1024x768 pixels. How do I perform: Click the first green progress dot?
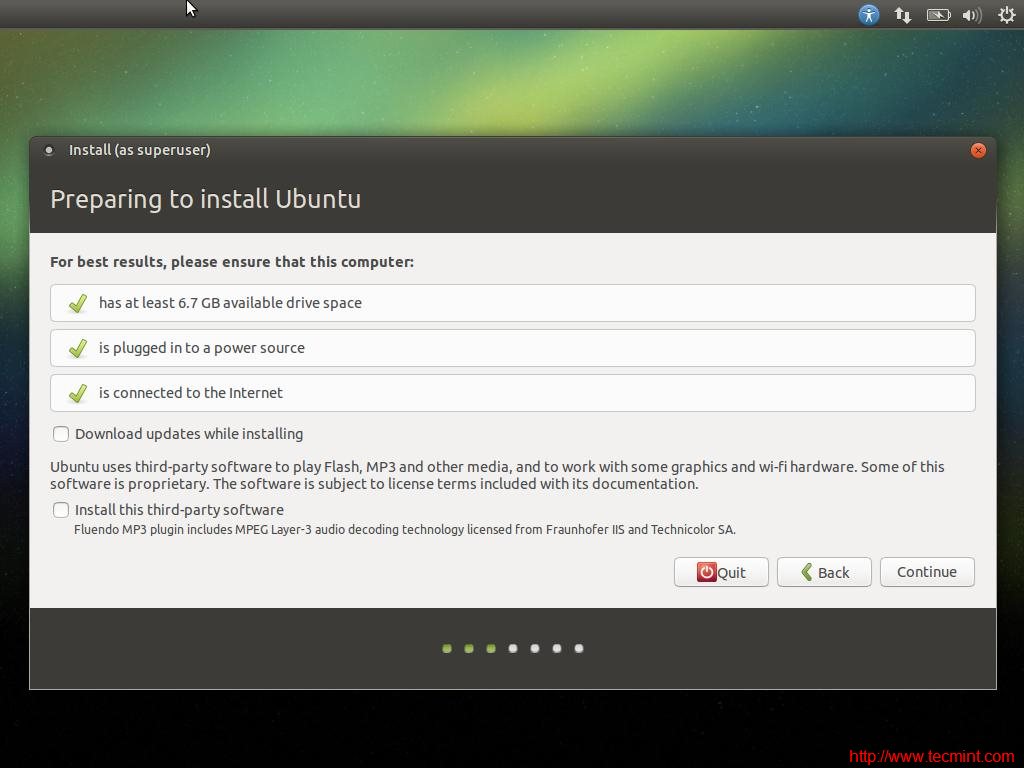[x=447, y=648]
